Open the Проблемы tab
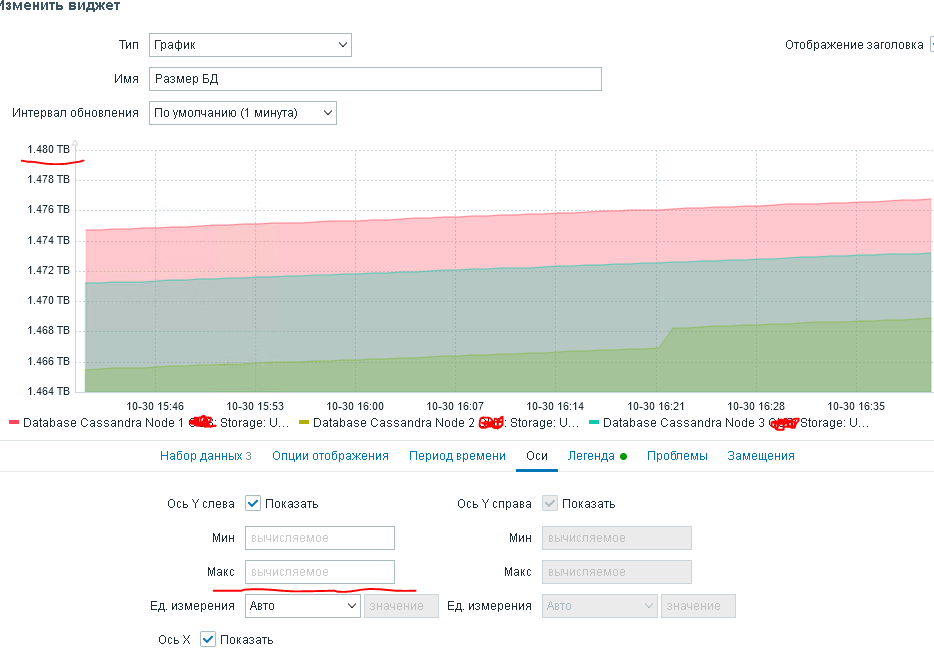 coord(677,456)
